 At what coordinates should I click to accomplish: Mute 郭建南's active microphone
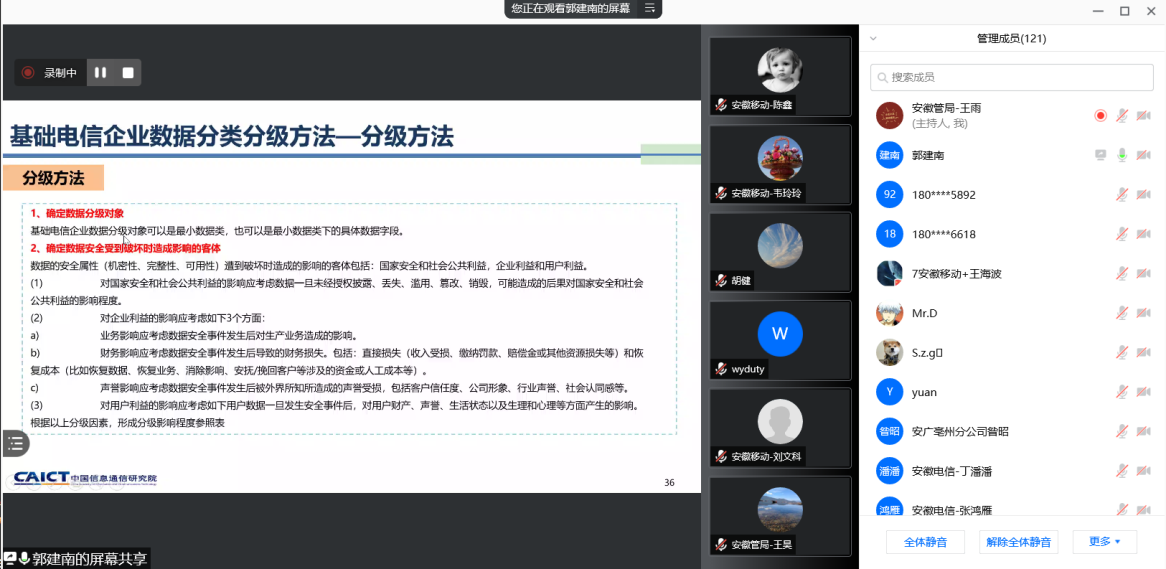[x=1122, y=155]
